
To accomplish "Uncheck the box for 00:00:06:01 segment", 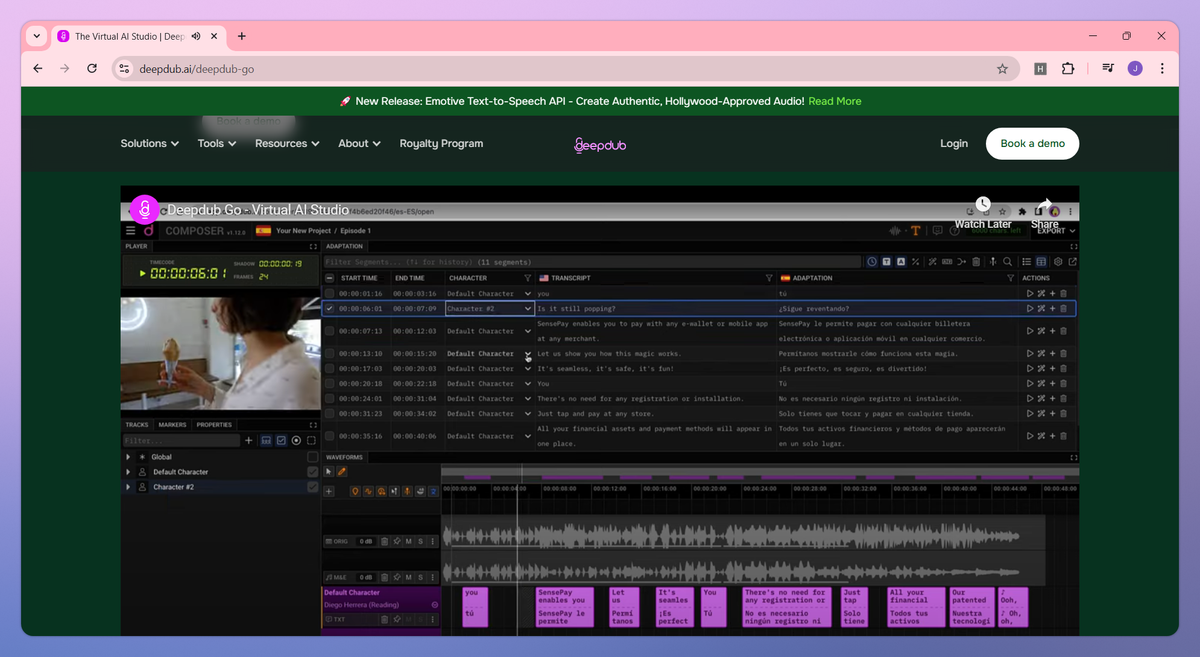I will click(330, 309).
